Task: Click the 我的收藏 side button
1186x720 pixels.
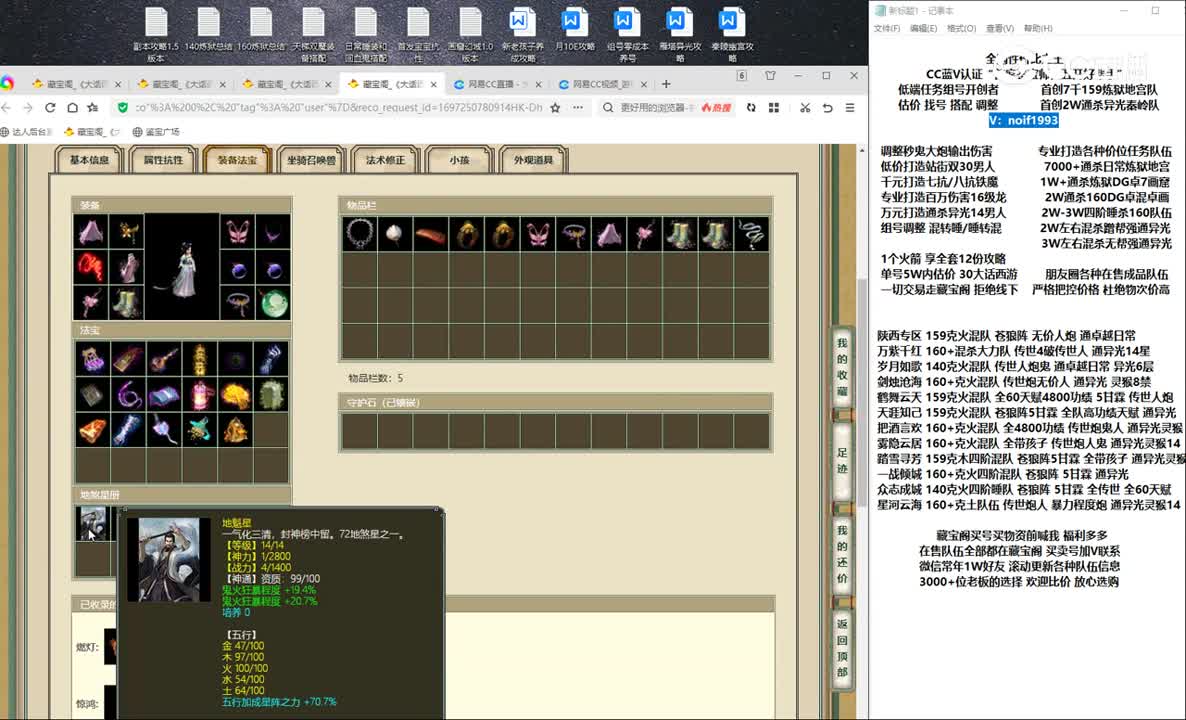Action: click(x=842, y=367)
